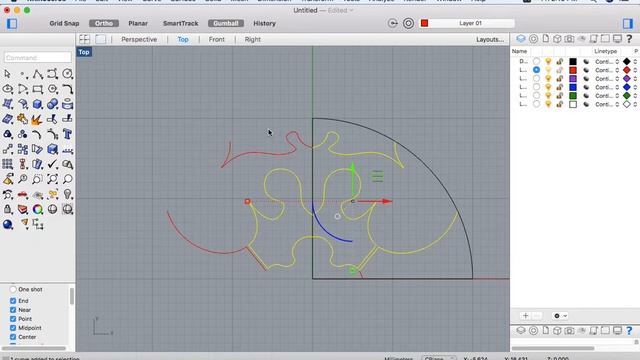Select the Ellipse tool
Viewport: 640px width, 360px height.
point(7,89)
